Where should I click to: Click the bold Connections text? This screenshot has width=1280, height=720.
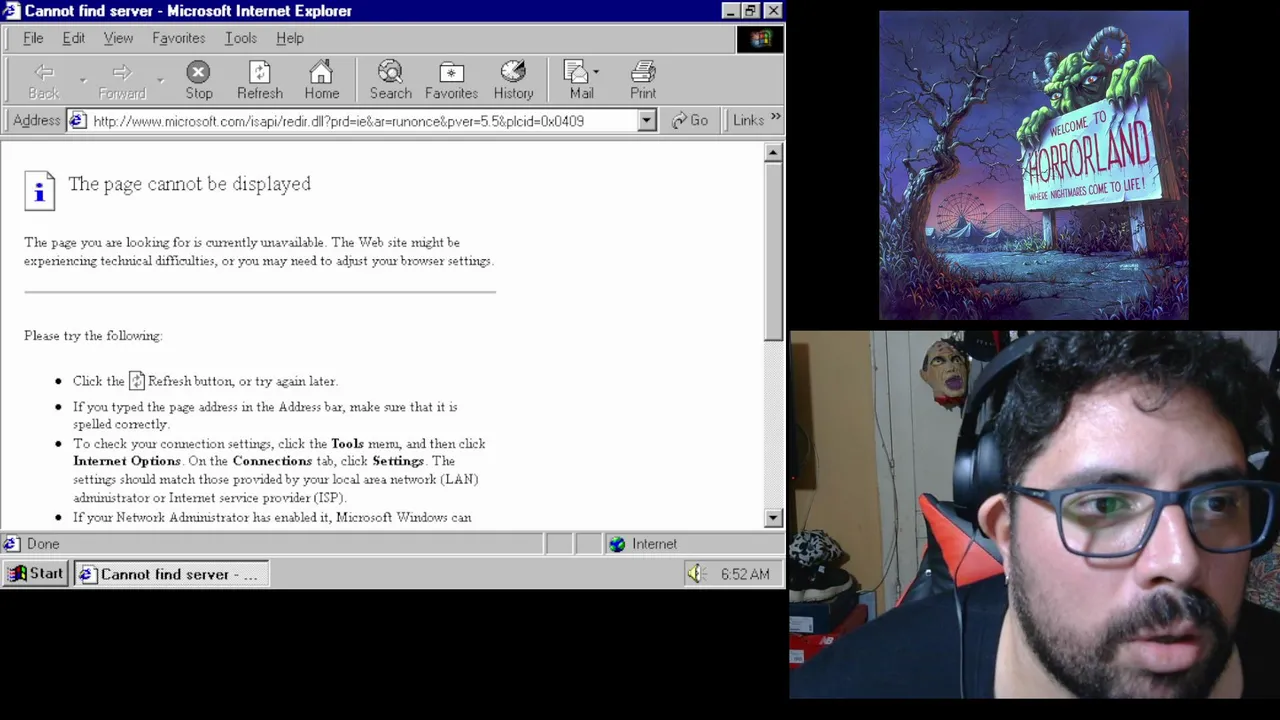pyautogui.click(x=272, y=461)
